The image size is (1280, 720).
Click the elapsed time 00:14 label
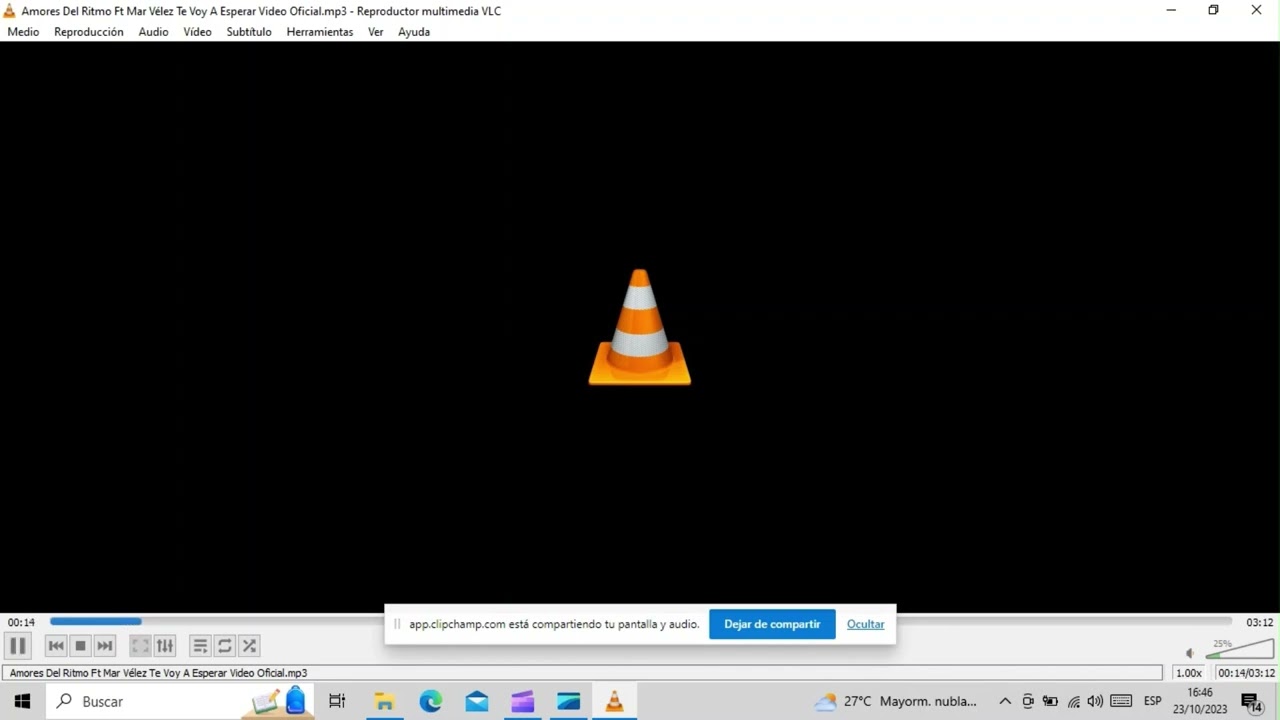coord(21,622)
